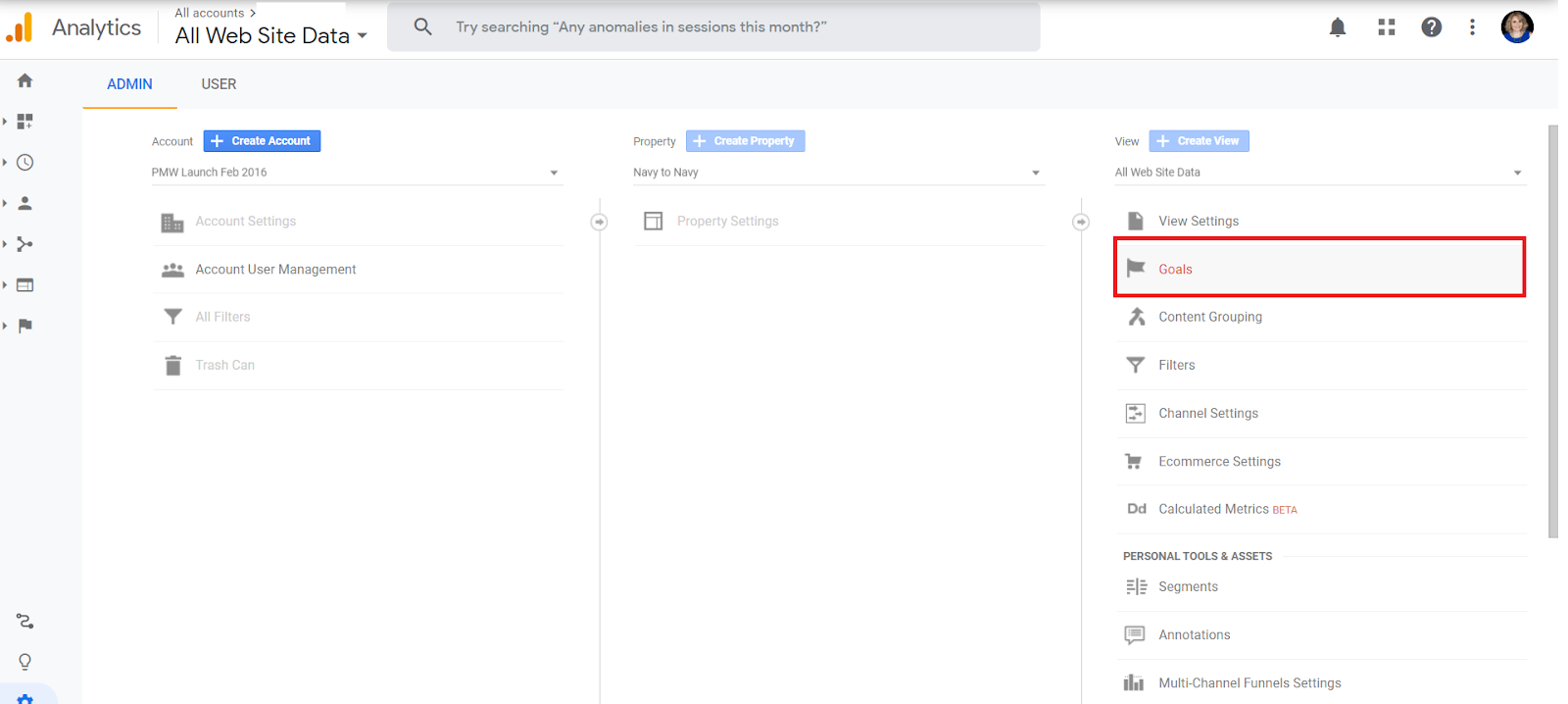Expand the Realtime section arrow in sidebar
The width and height of the screenshot is (1568, 704).
click(5, 163)
